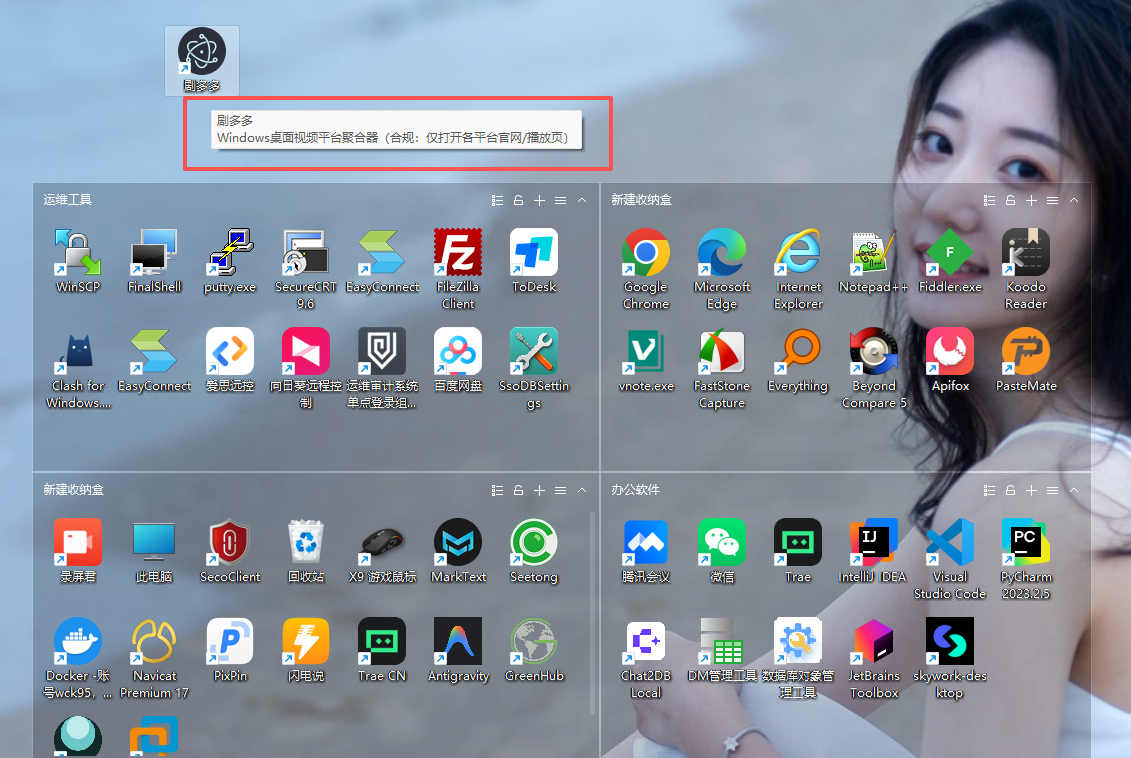Launch WinSCP from the 运维工具 box

(x=78, y=261)
